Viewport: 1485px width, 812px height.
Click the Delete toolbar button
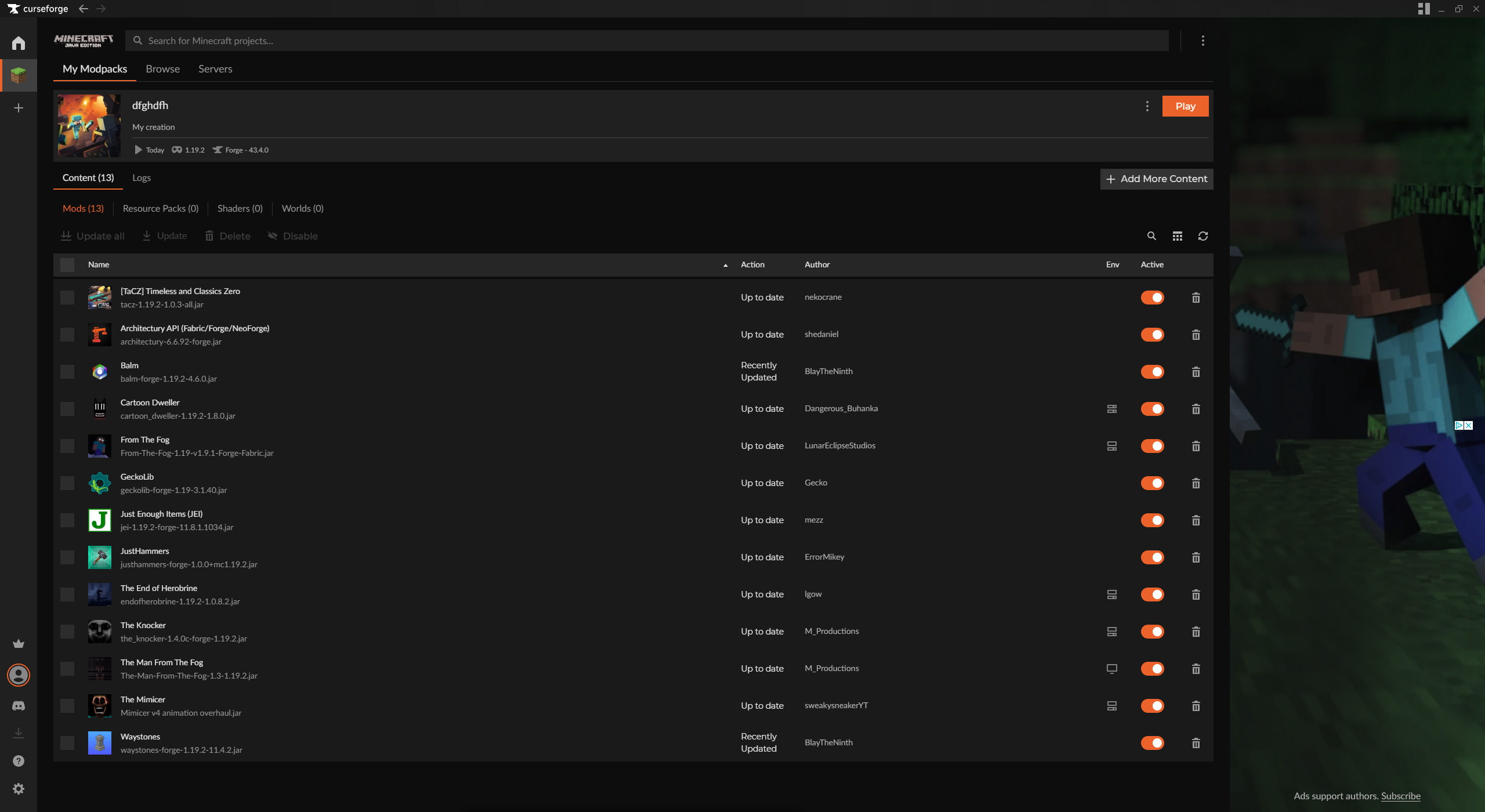(x=227, y=236)
